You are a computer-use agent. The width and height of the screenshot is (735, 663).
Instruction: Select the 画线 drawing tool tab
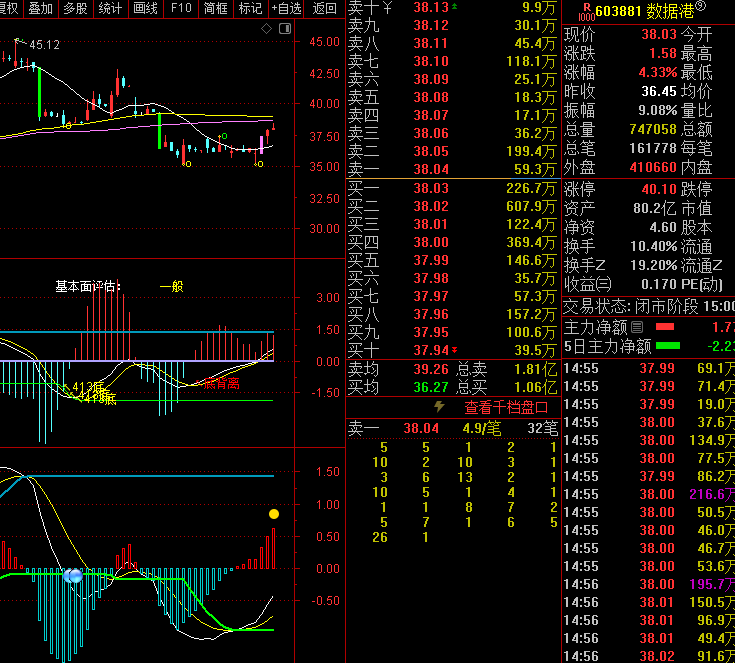click(x=145, y=8)
